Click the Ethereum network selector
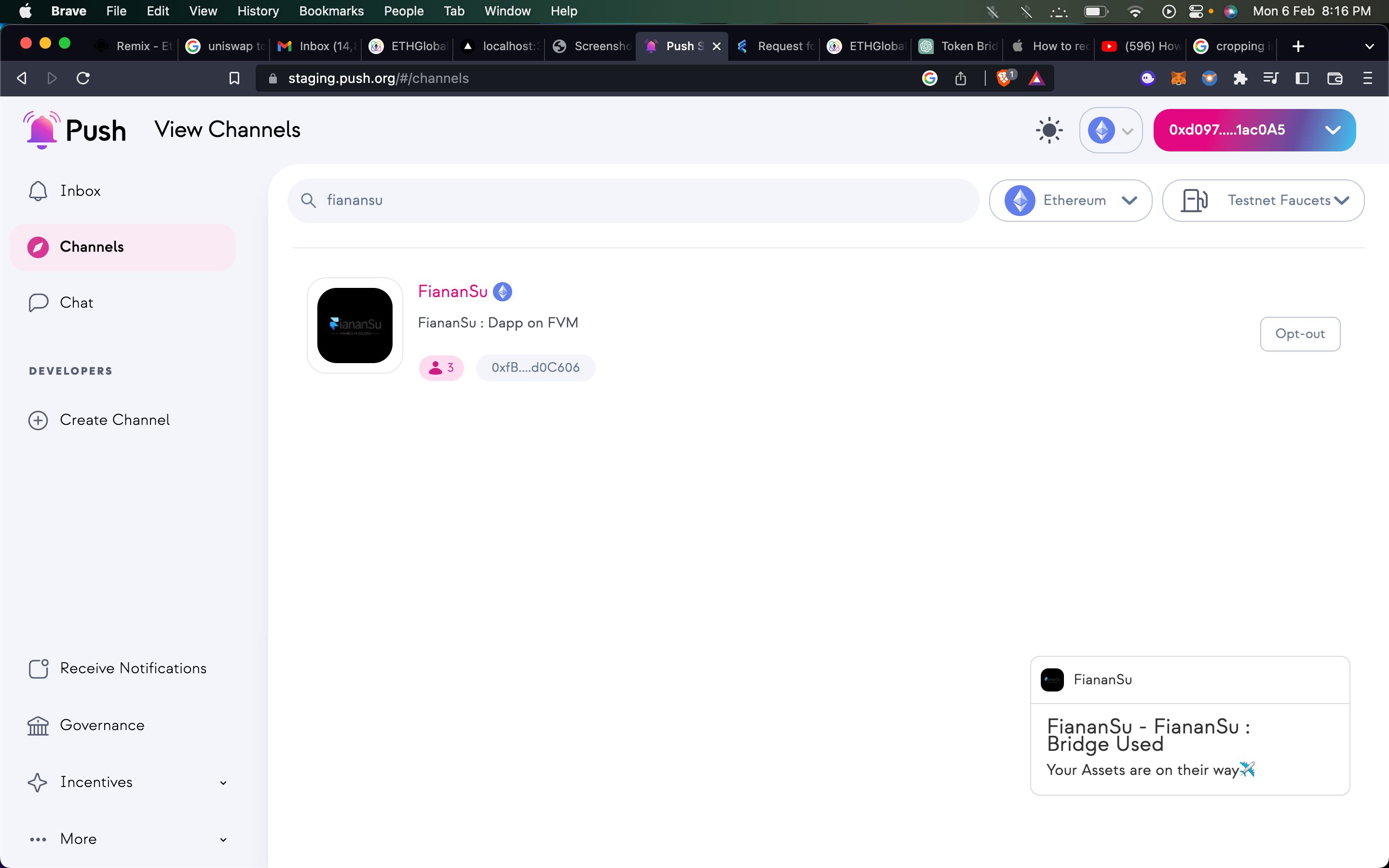 pos(1071,201)
